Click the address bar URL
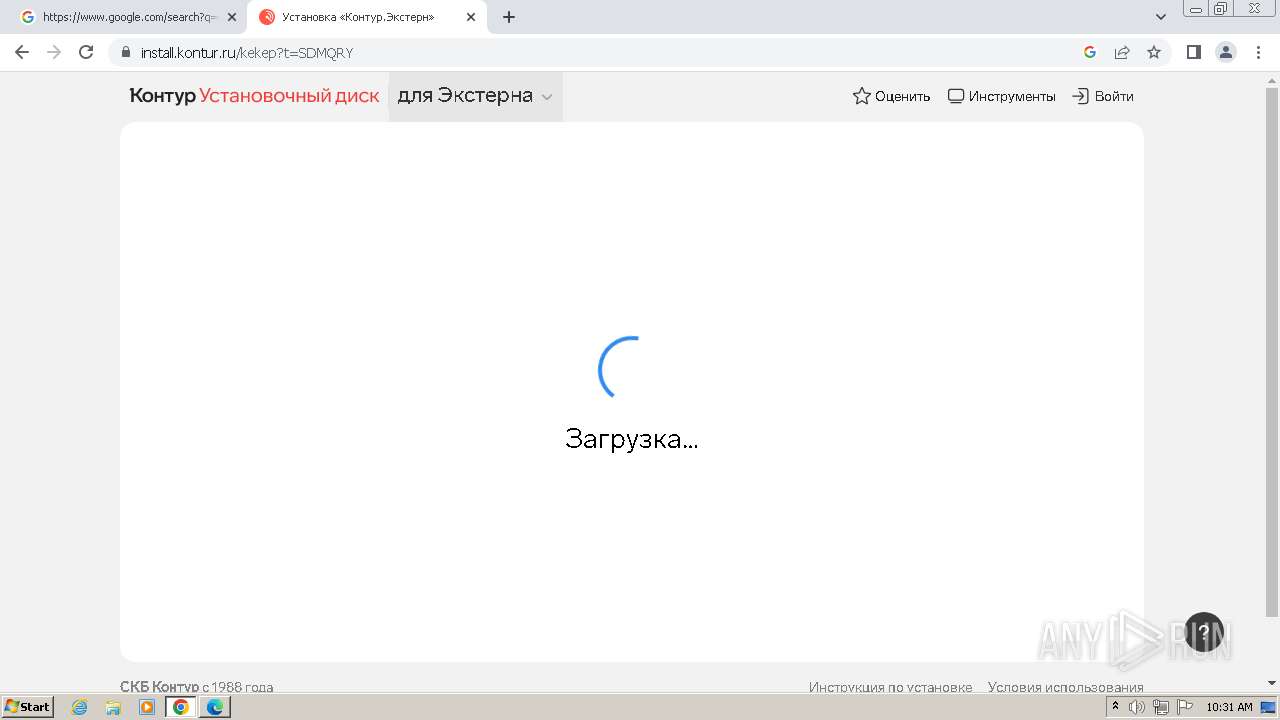Screen dimensions: 1280x720 pyautogui.click(x=246, y=52)
